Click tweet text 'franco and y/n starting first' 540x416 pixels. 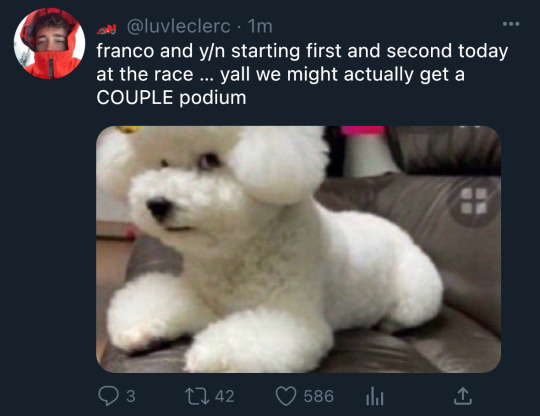(x=220, y=51)
